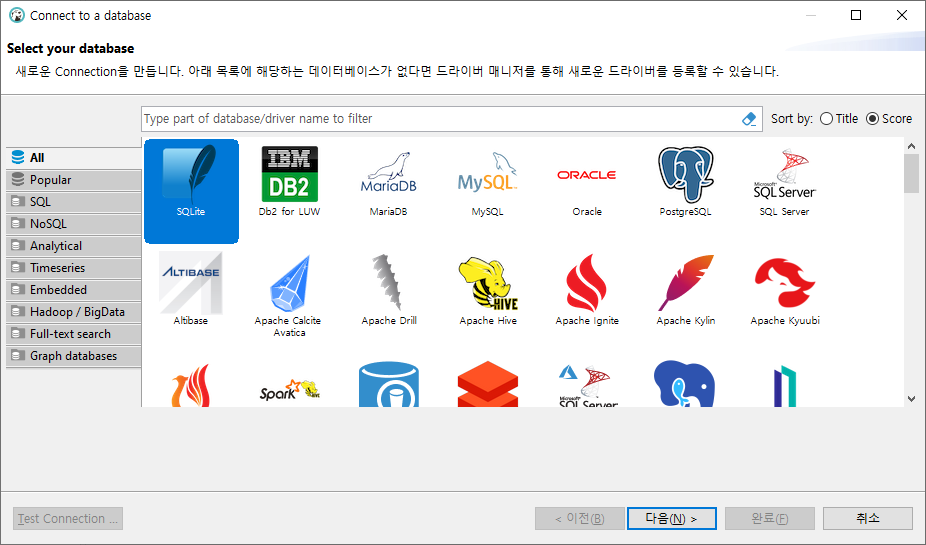
Task: Sort drivers by Score
Action: (x=889, y=119)
